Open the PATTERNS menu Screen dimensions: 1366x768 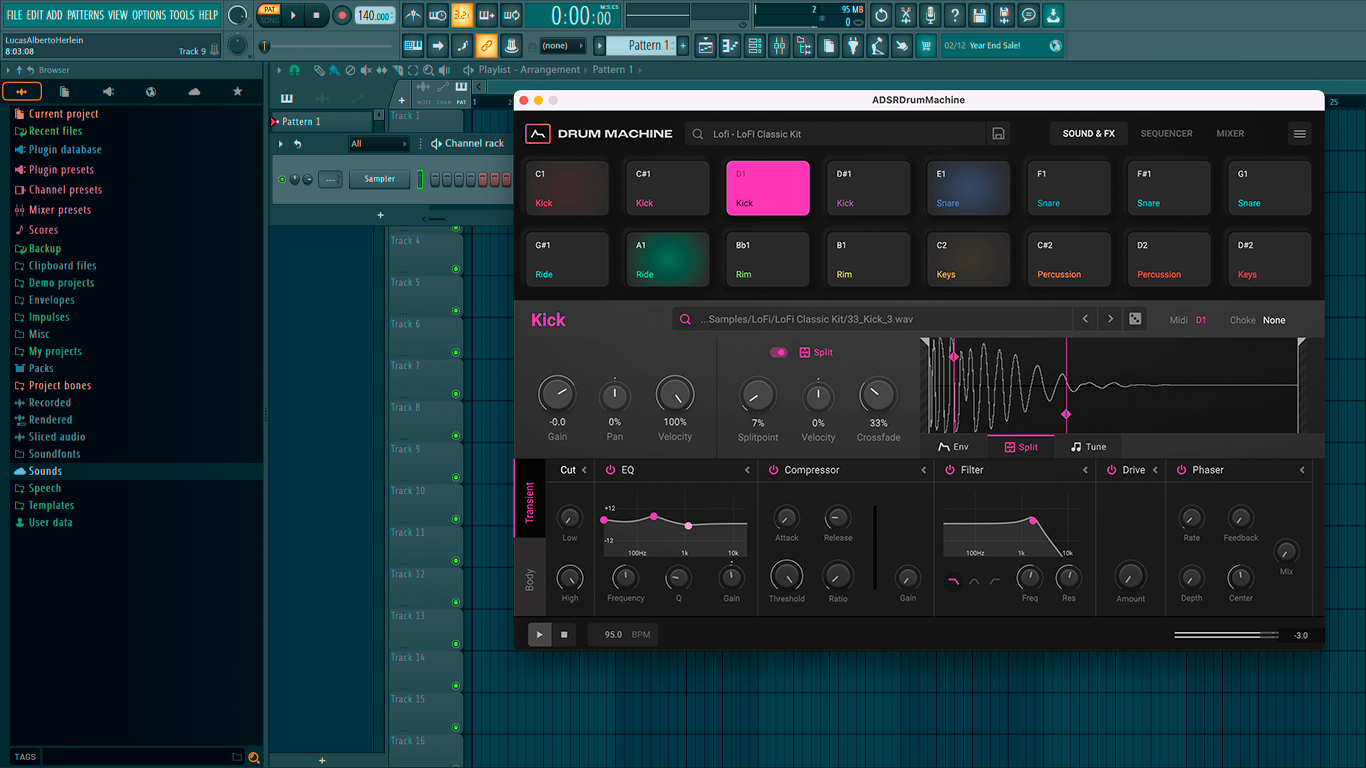85,15
